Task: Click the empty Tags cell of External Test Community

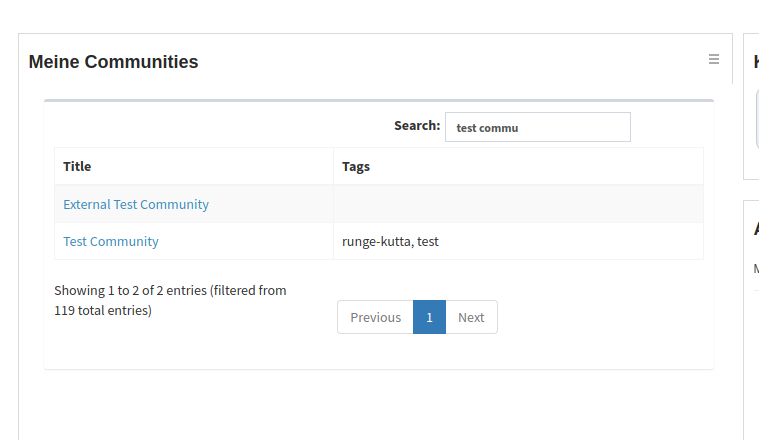Action: 518,204
